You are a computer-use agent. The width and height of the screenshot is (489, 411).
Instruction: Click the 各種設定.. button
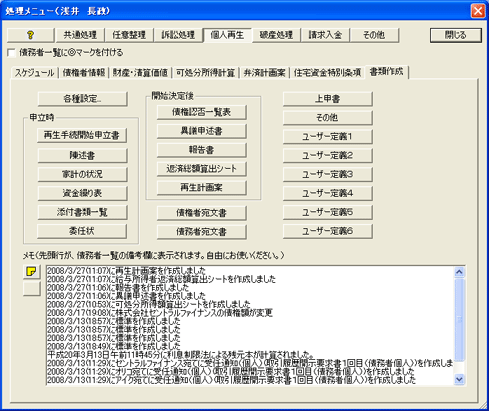click(82, 99)
